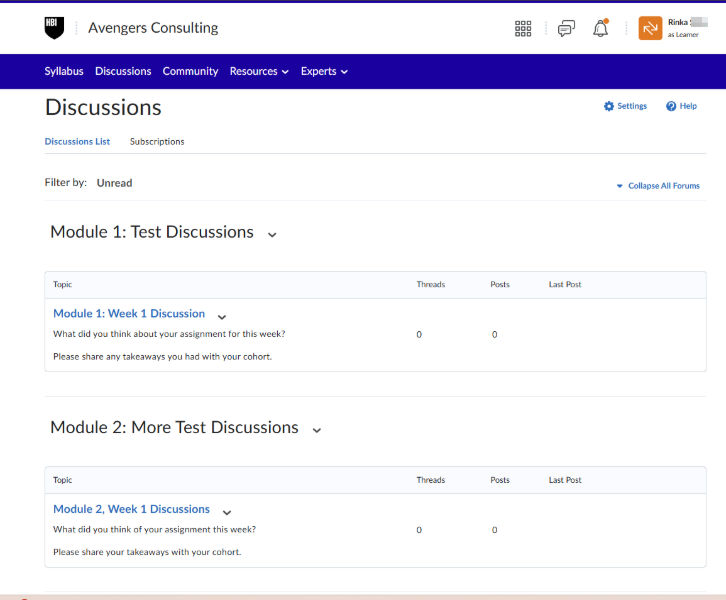Open Module 2, Week 1 Discussions topic
The height and width of the screenshot is (600, 726).
tap(131, 509)
